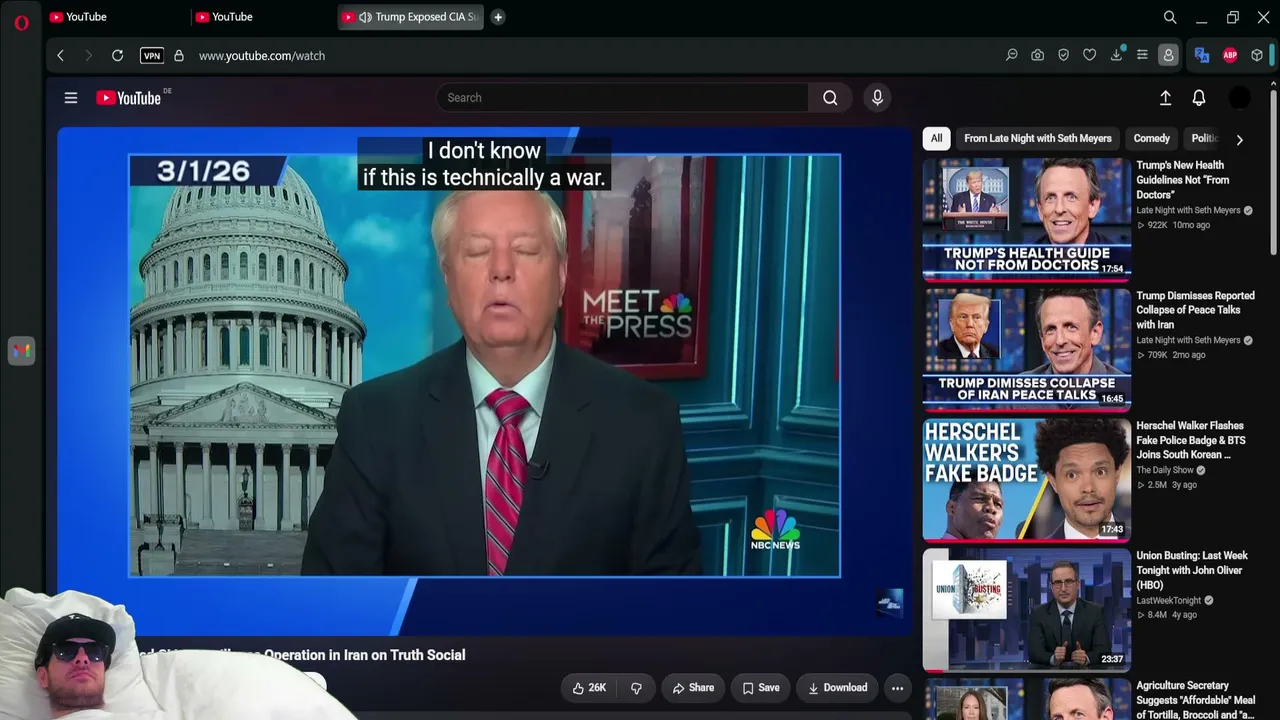This screenshot has height=720, width=1280.
Task: Open "Trump's New Health Guidelines" title link
Action: click(1183, 180)
